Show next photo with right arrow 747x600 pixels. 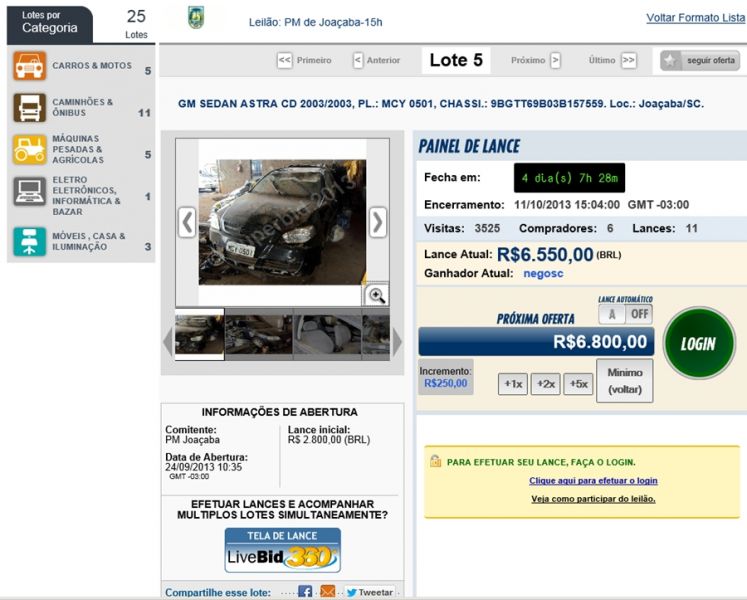[x=377, y=222]
